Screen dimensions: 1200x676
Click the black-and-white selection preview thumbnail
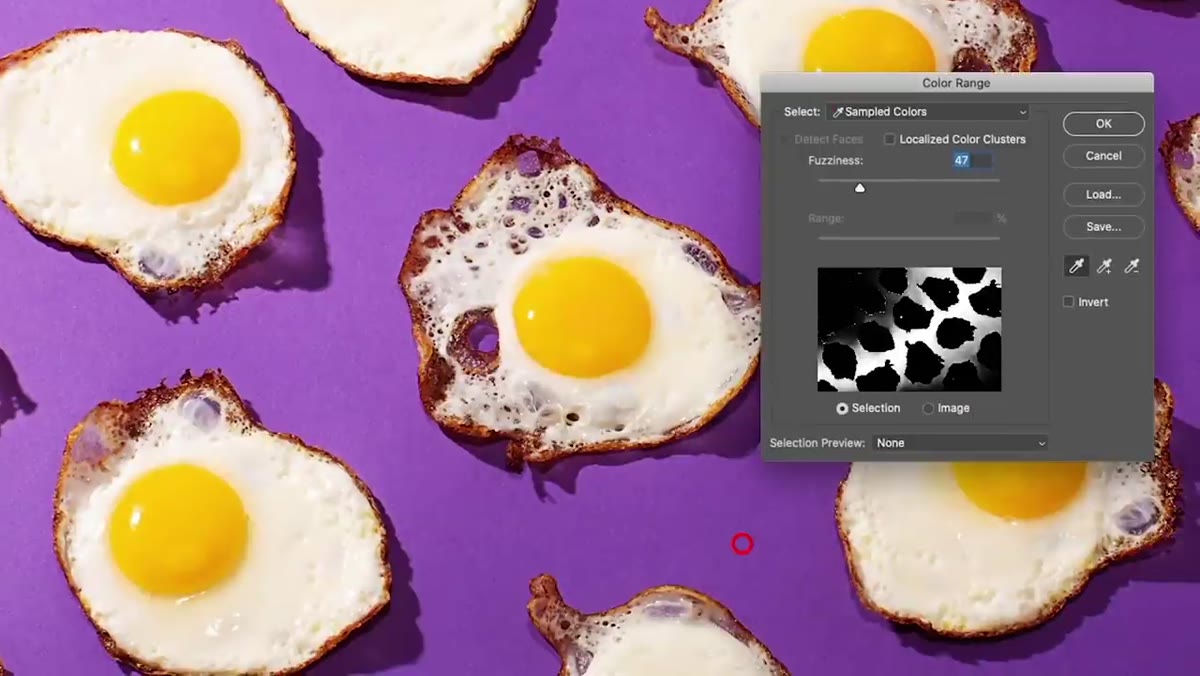(x=909, y=329)
